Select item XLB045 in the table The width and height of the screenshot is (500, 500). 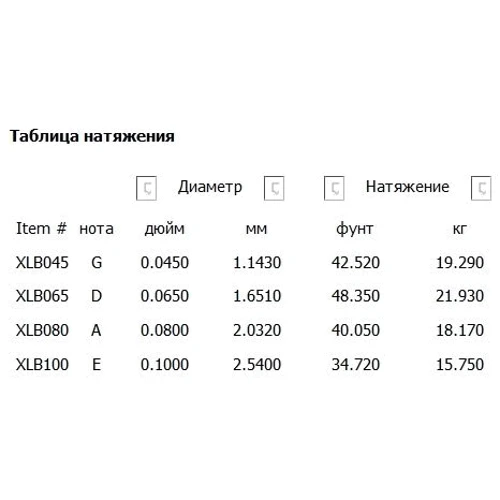pos(42,263)
